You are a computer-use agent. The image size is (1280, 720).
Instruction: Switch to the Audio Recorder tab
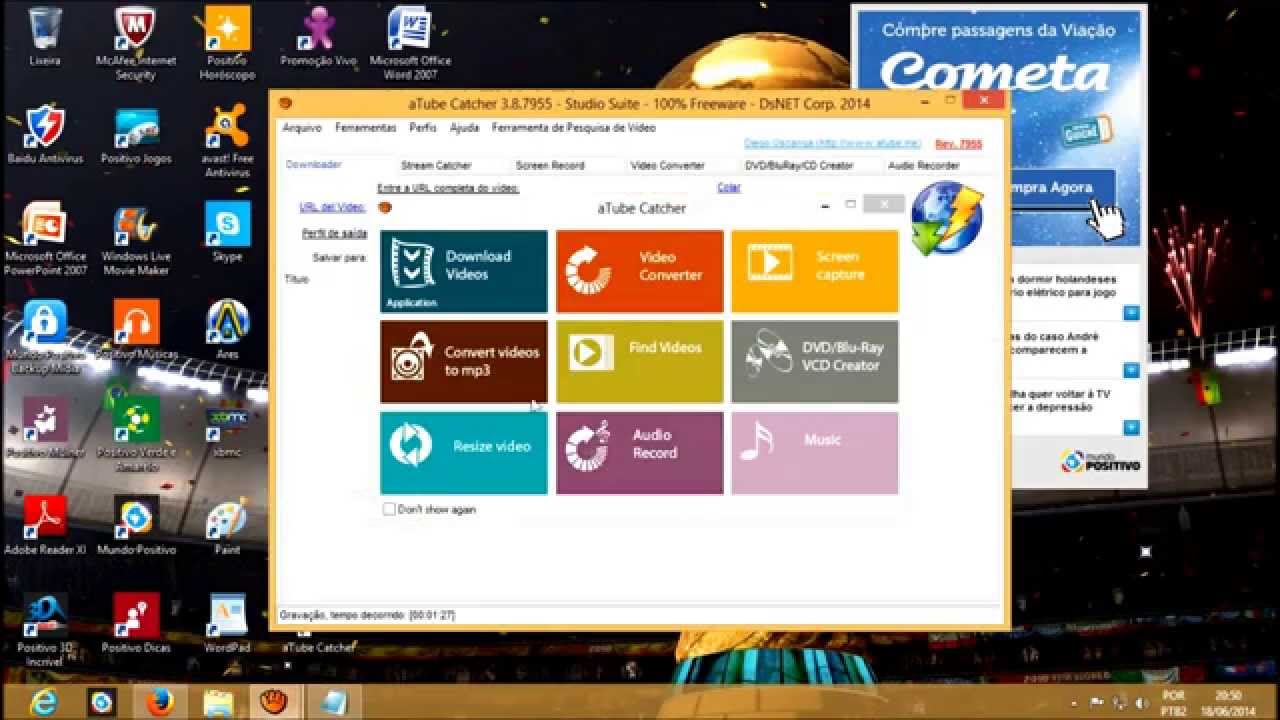(x=924, y=166)
